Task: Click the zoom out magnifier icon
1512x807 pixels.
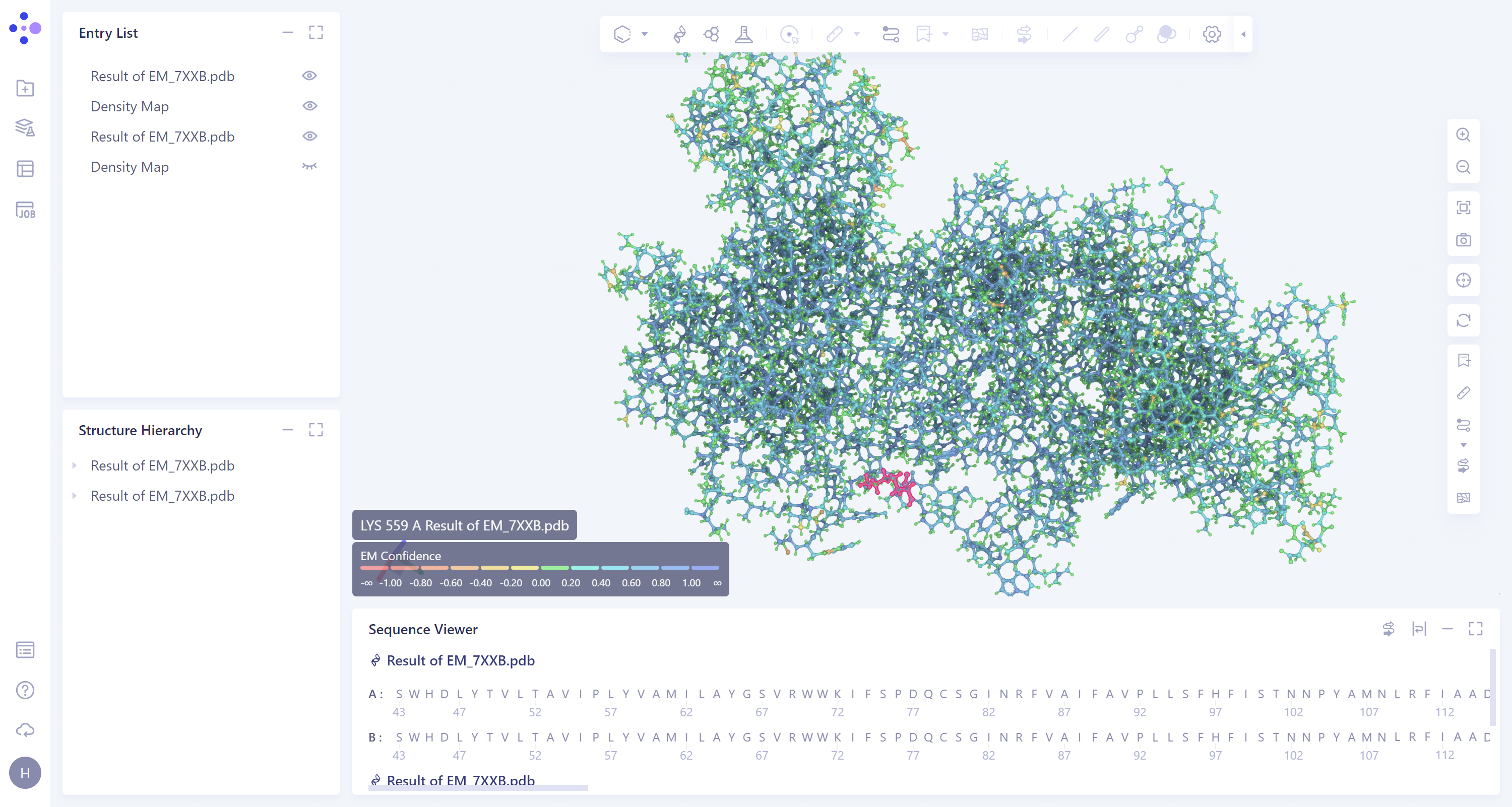Action: (1463, 167)
